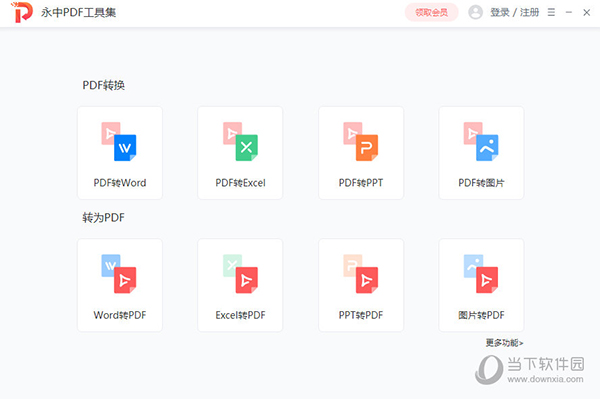Click the user avatar icon

click(475, 12)
